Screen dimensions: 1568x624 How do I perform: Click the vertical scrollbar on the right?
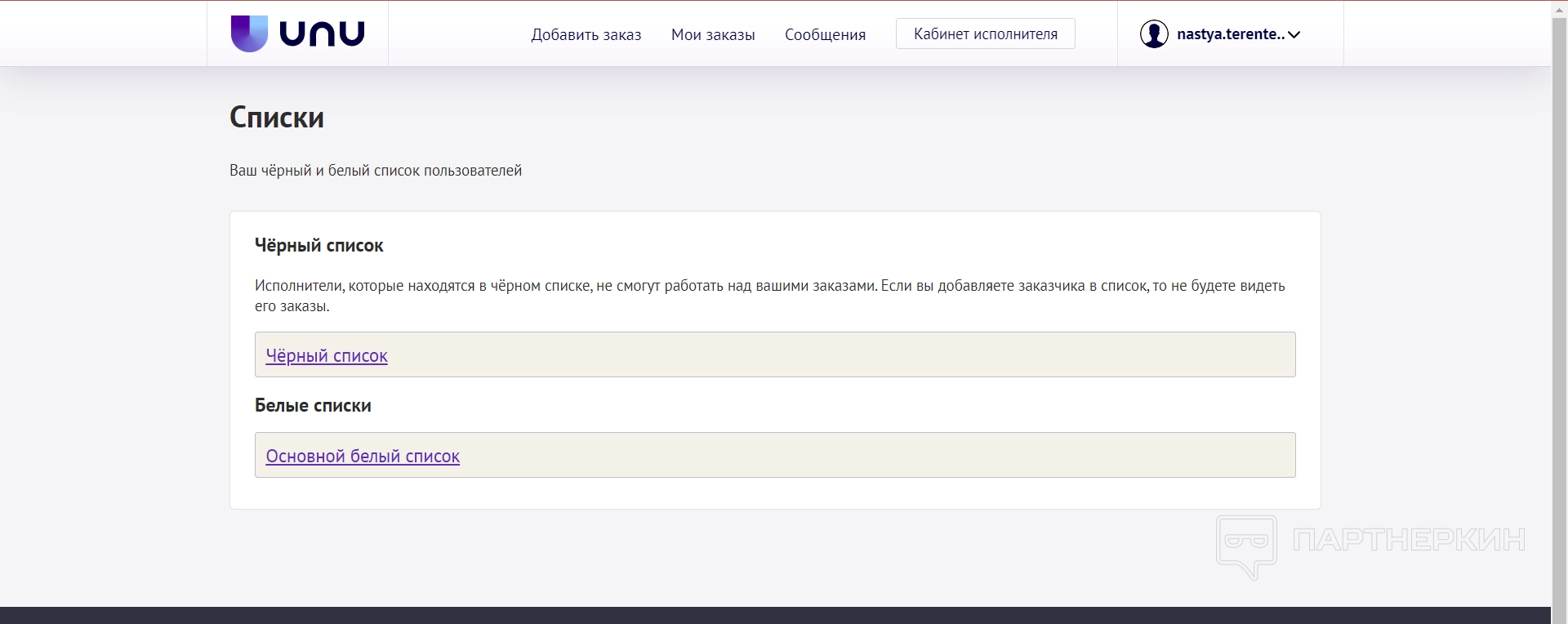[1559, 310]
